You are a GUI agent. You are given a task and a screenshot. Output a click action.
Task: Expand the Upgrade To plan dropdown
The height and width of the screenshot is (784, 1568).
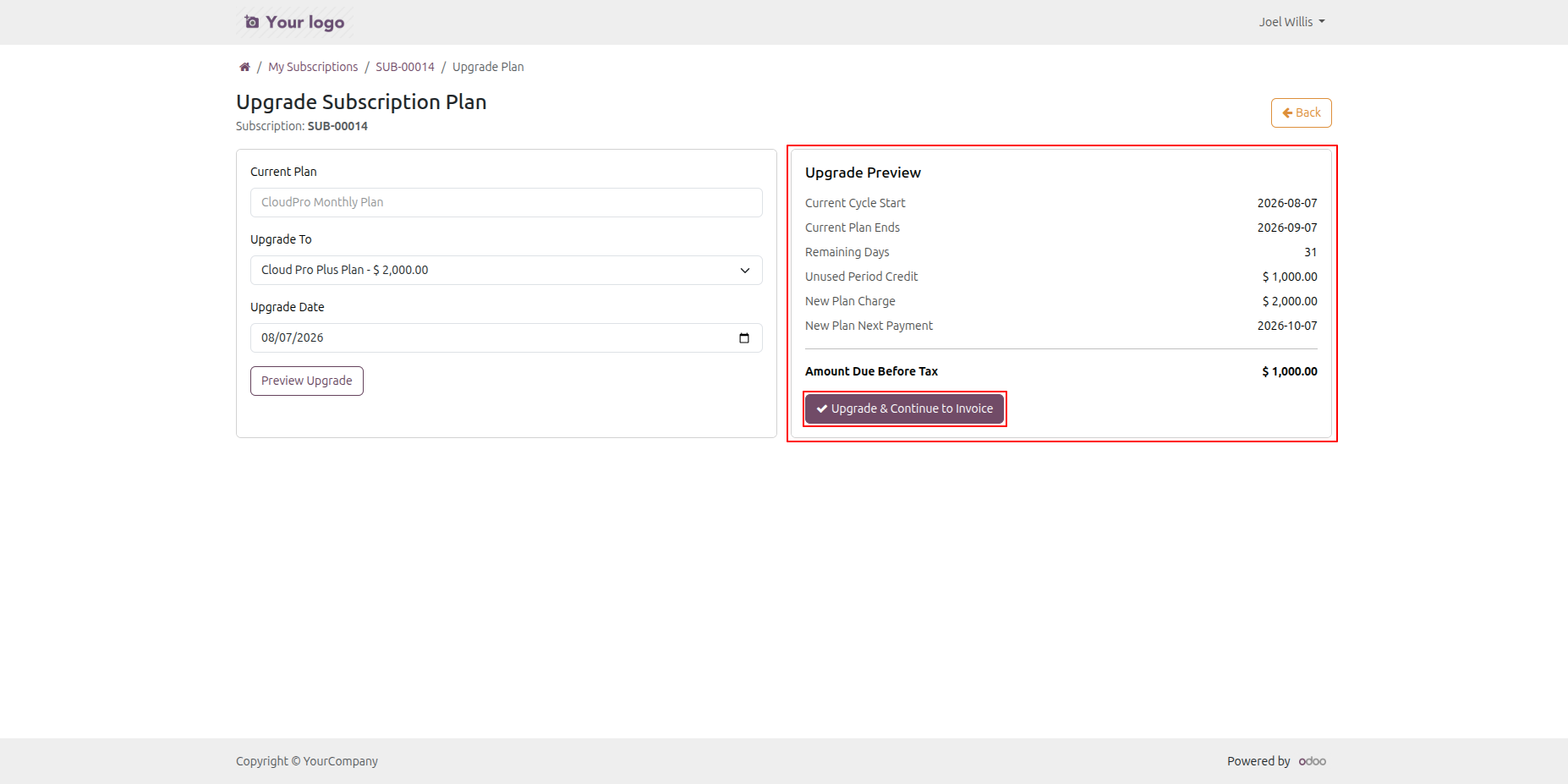tap(507, 270)
